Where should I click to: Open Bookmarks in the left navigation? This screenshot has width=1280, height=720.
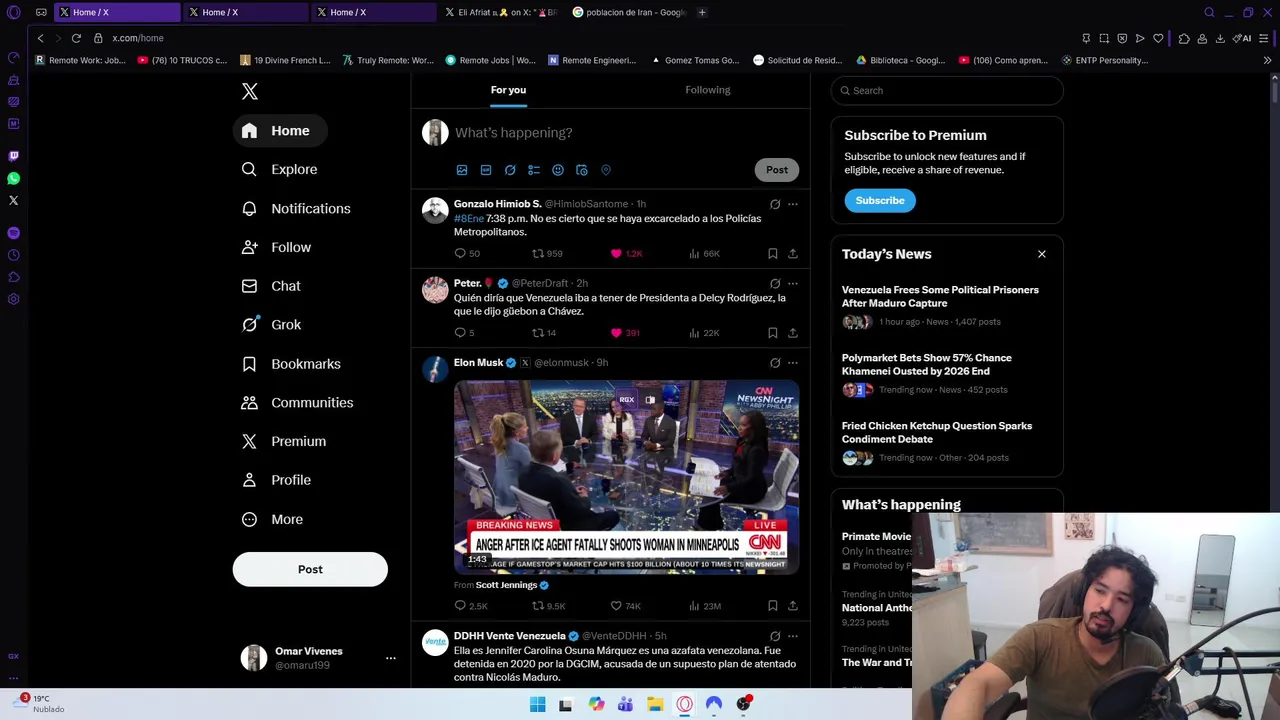coord(291,364)
